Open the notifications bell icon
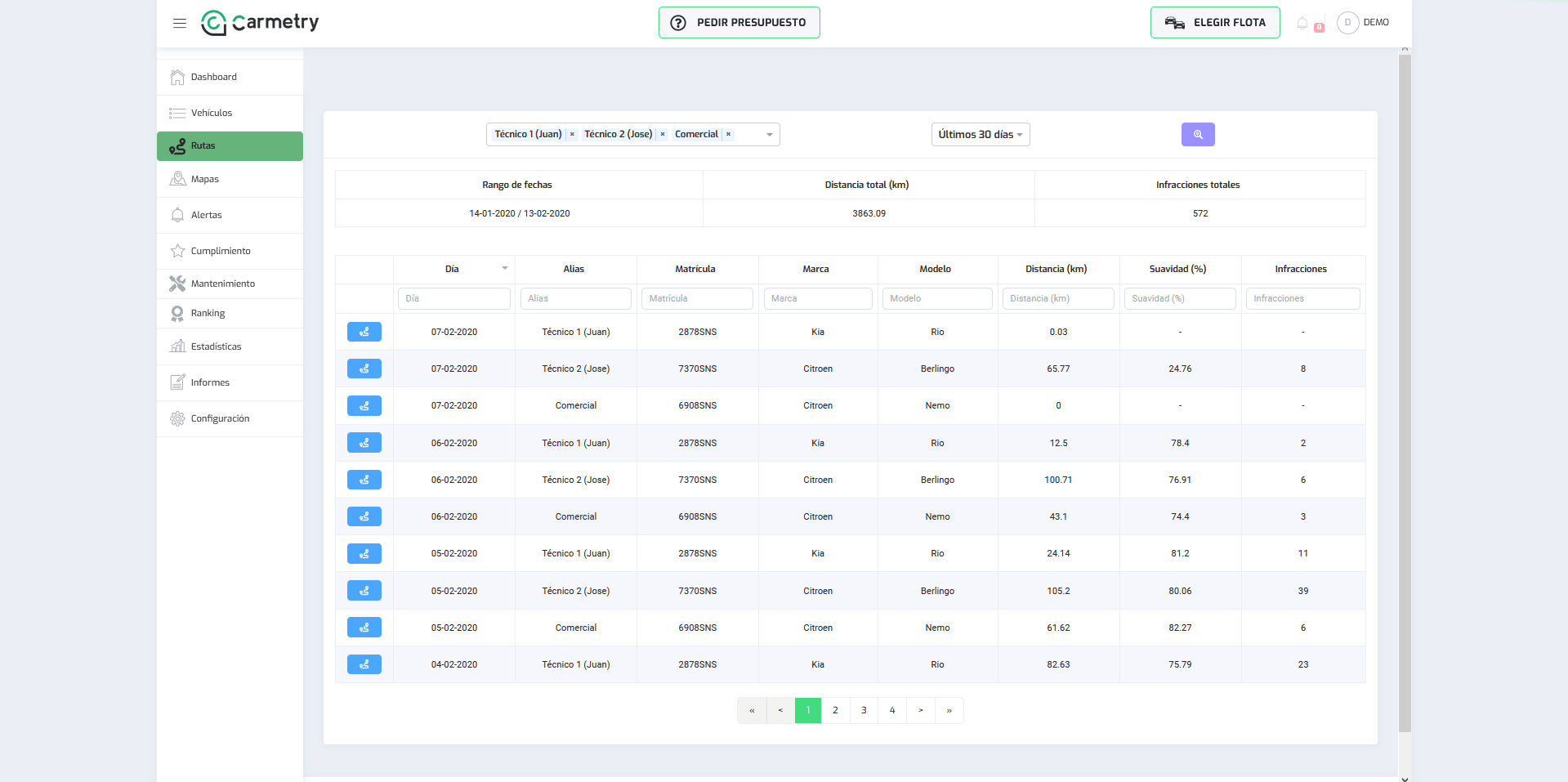The height and width of the screenshot is (782, 1568). point(1302,23)
